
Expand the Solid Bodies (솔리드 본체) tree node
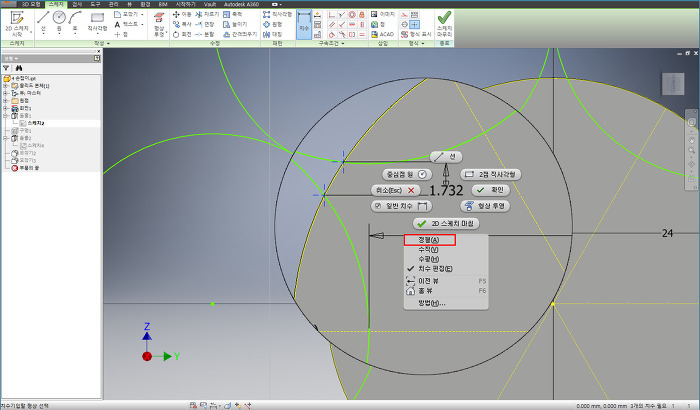coord(5,86)
